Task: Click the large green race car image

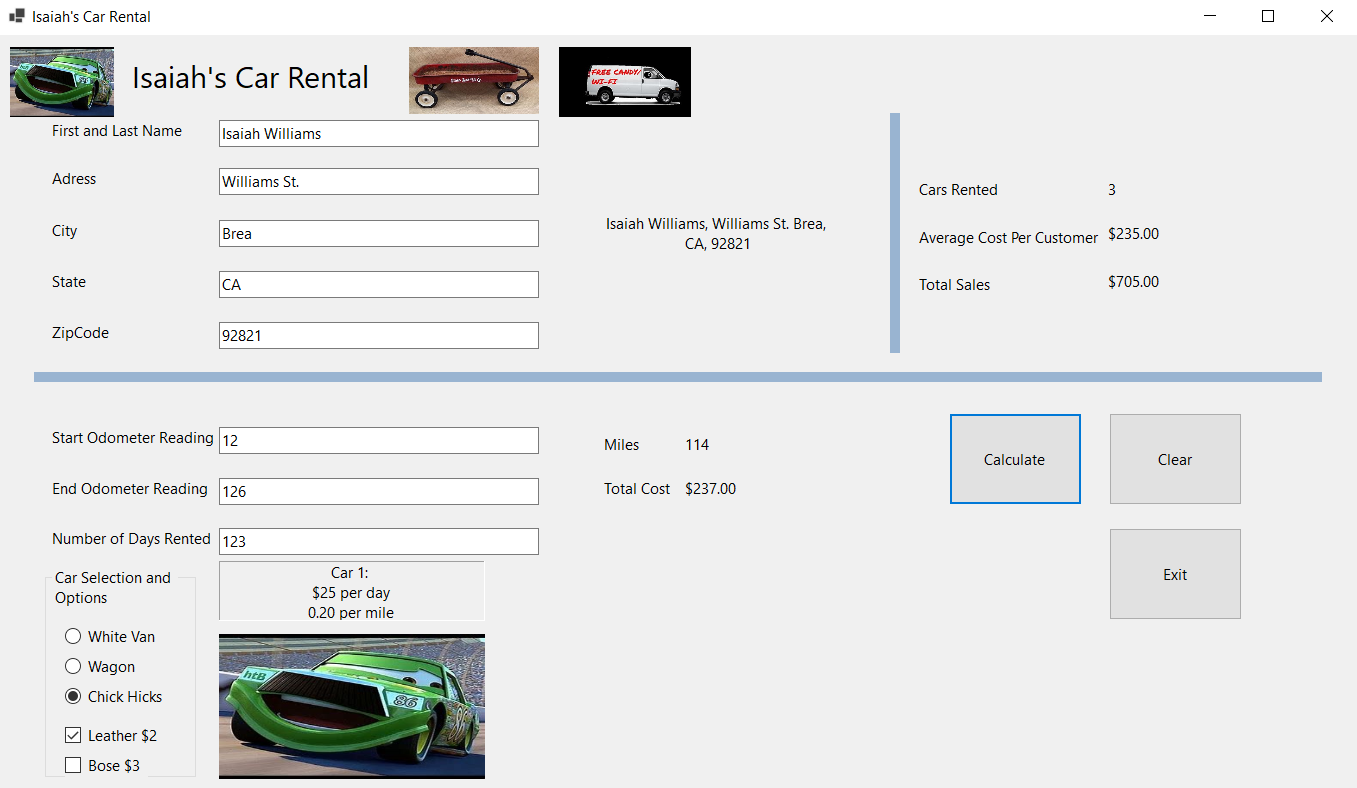Action: 352,706
